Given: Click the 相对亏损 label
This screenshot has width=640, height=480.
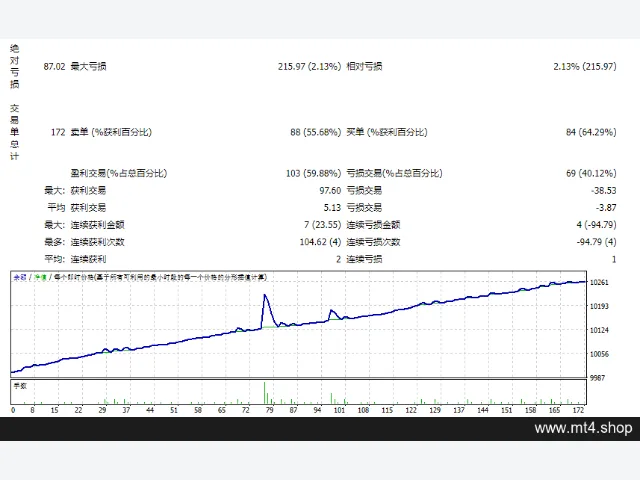Looking at the screenshot, I should coord(364,66).
